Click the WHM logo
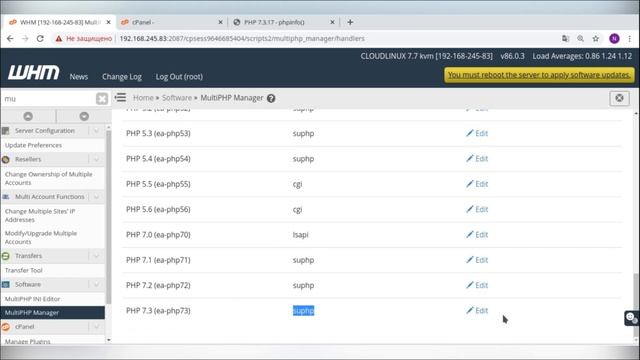The height and width of the screenshot is (360, 640). click(34, 73)
